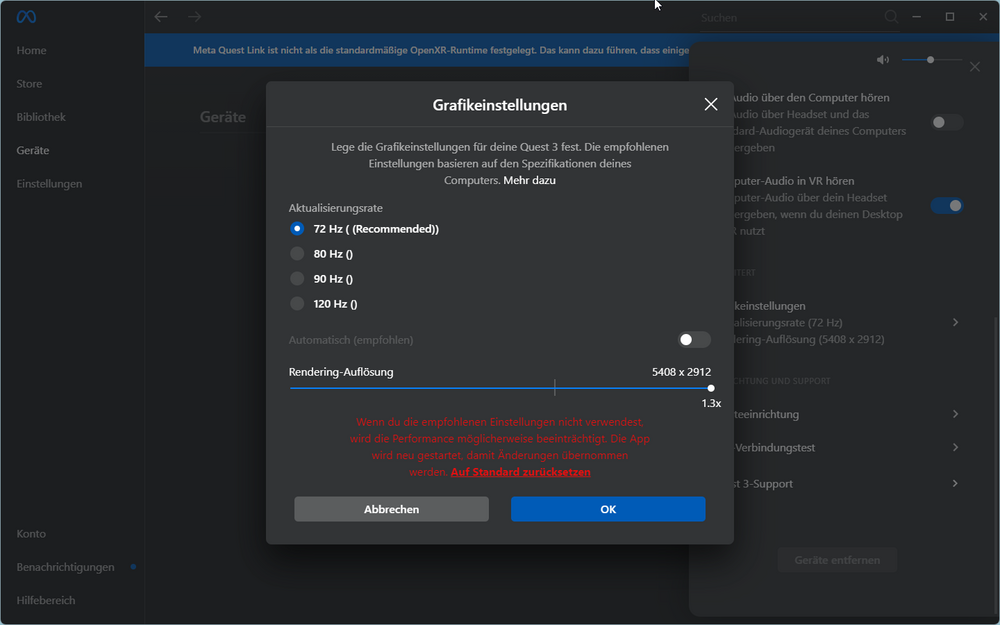Open Benachrichtigungen in the sidebar

[66, 567]
